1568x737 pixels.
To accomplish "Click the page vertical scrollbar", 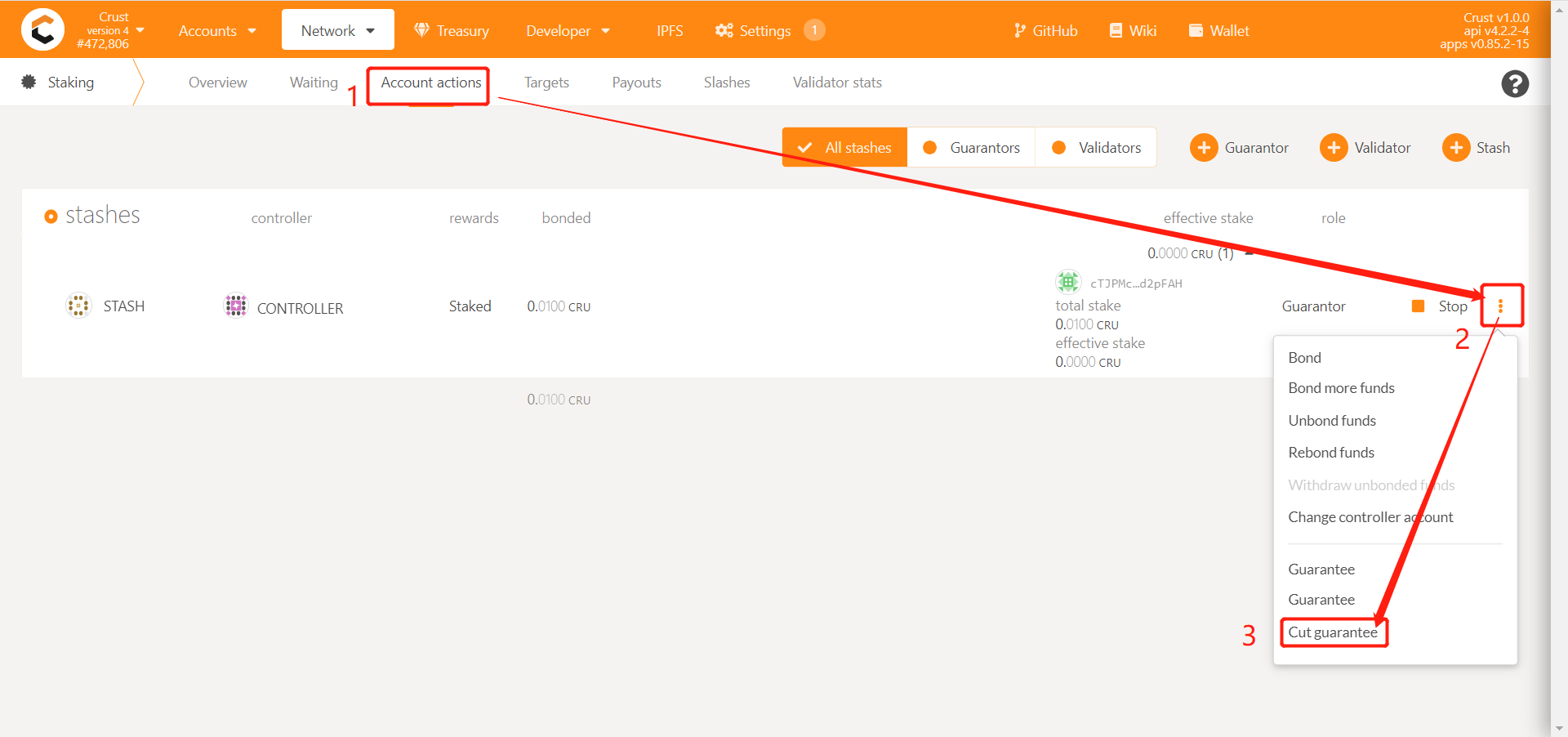I will point(1559,368).
